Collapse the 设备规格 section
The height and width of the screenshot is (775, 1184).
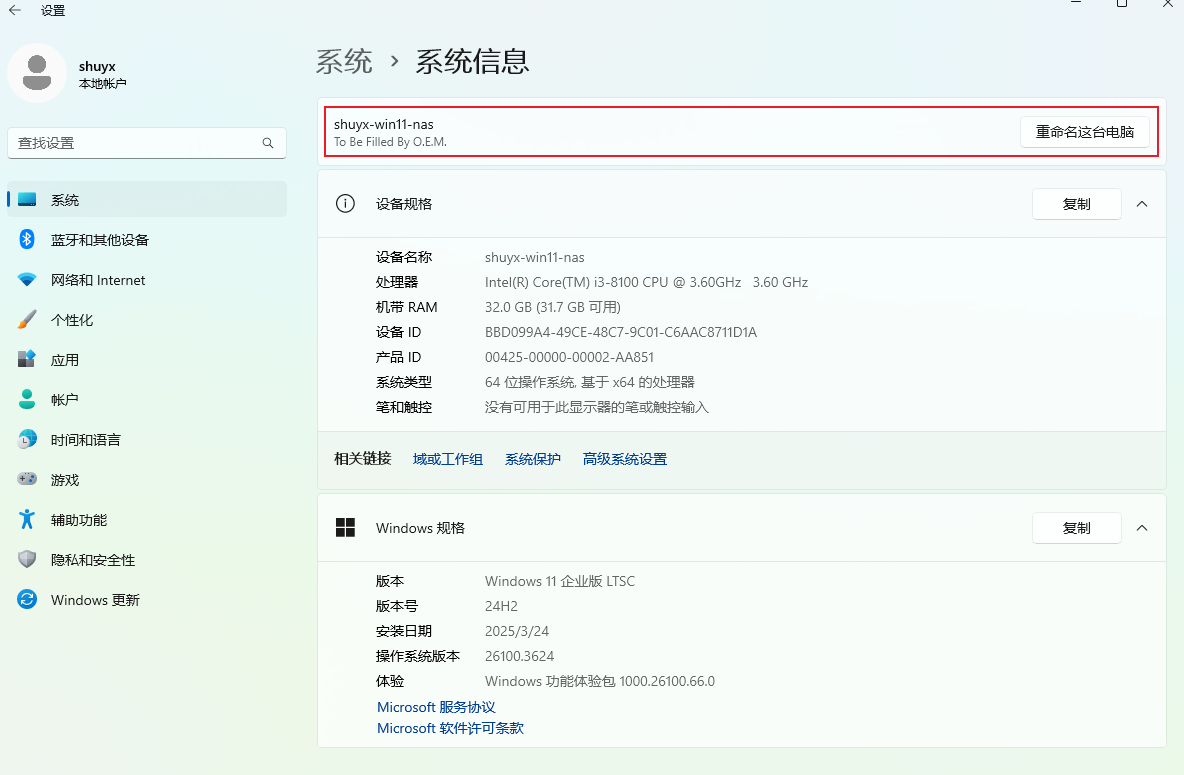pyautogui.click(x=1142, y=203)
